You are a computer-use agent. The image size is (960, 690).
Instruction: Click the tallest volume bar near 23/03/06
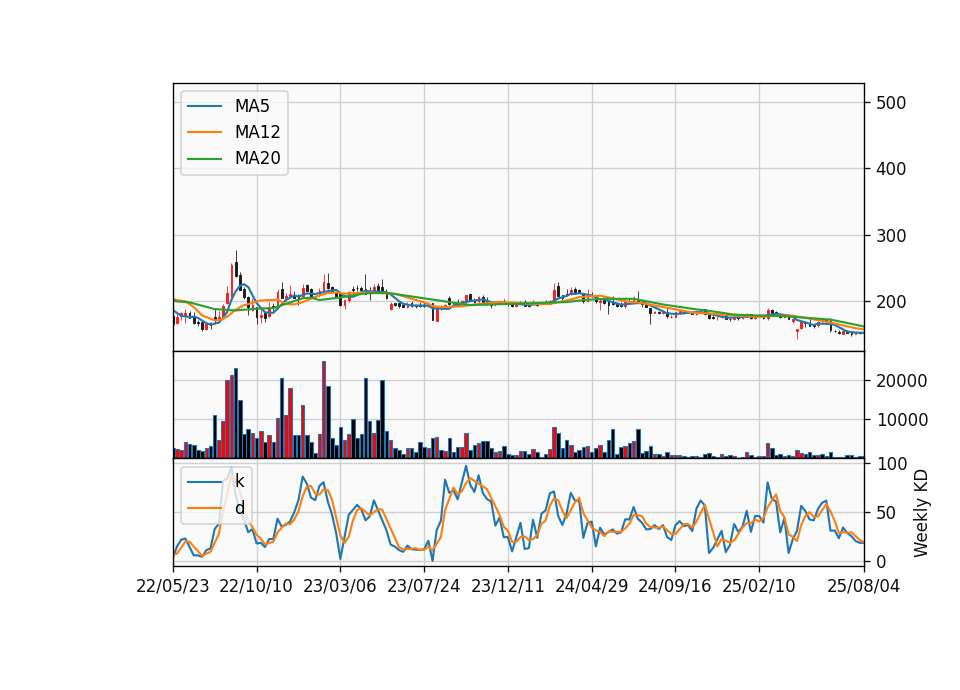(x=324, y=410)
